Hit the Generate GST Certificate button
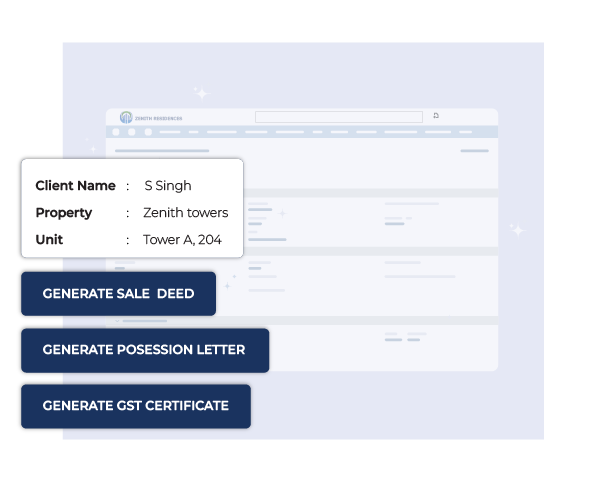The width and height of the screenshot is (606, 483). (x=135, y=406)
